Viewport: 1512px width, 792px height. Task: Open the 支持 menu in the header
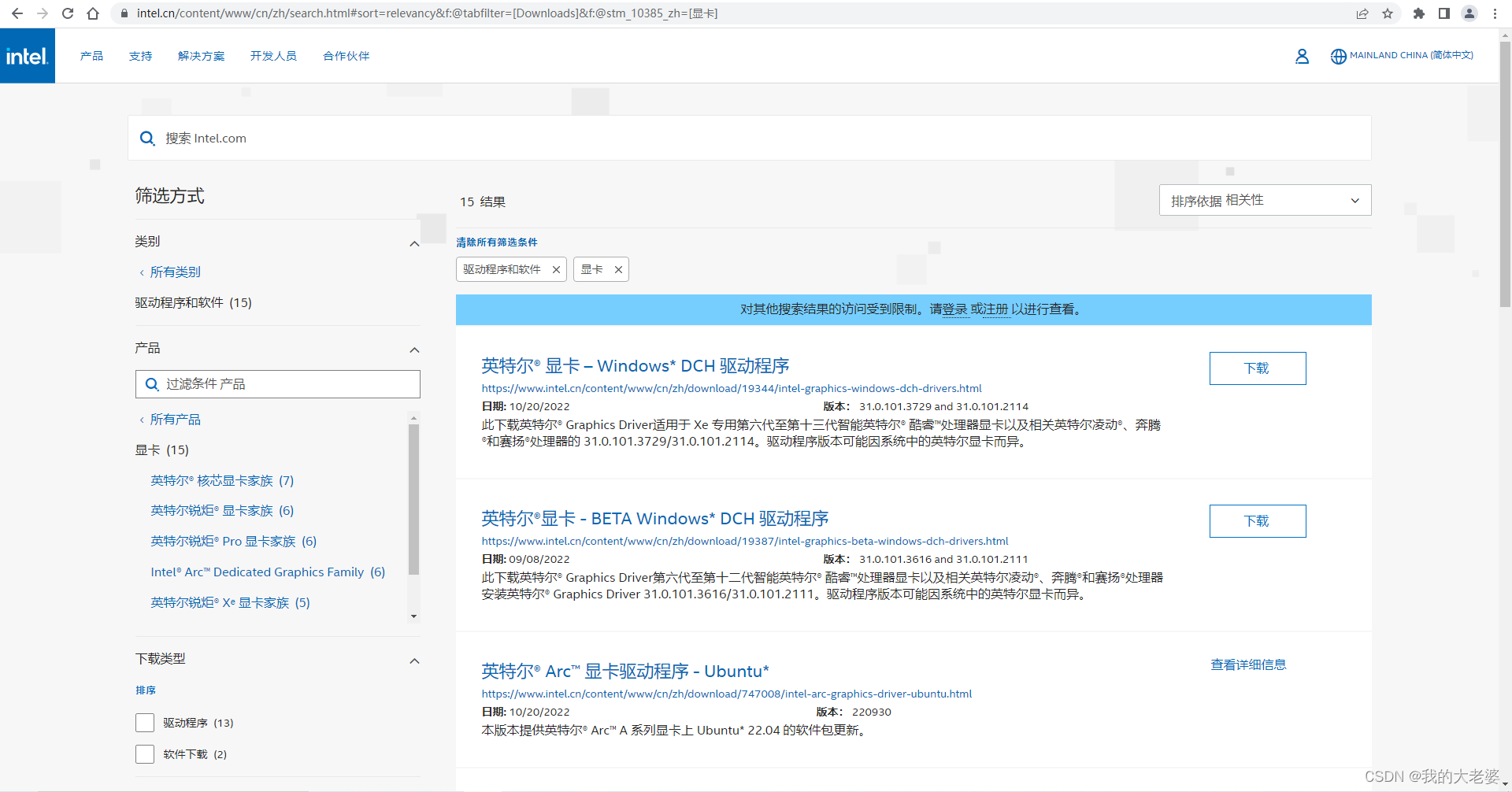[x=140, y=56]
